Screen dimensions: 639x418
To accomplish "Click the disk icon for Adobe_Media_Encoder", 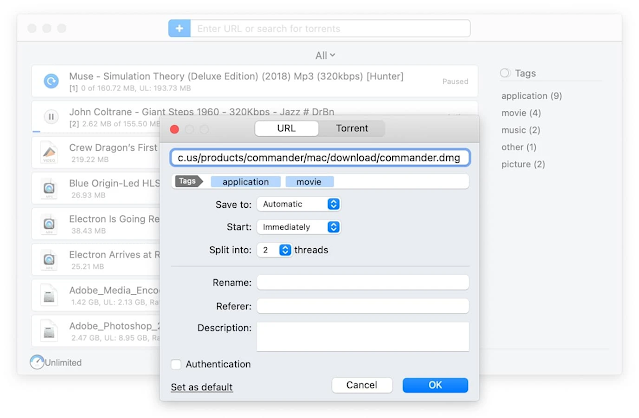I will (x=49, y=295).
